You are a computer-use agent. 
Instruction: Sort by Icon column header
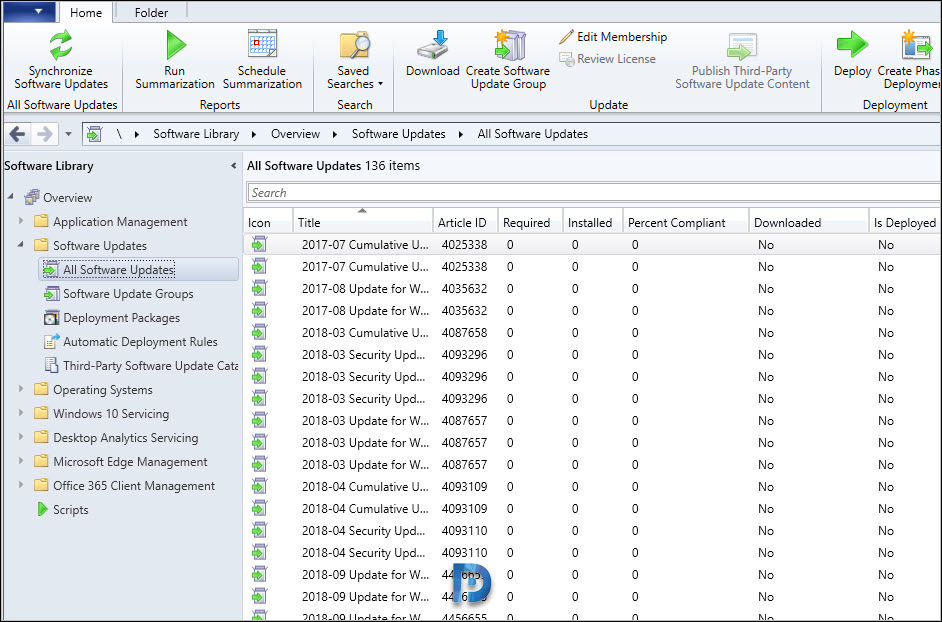[268, 222]
